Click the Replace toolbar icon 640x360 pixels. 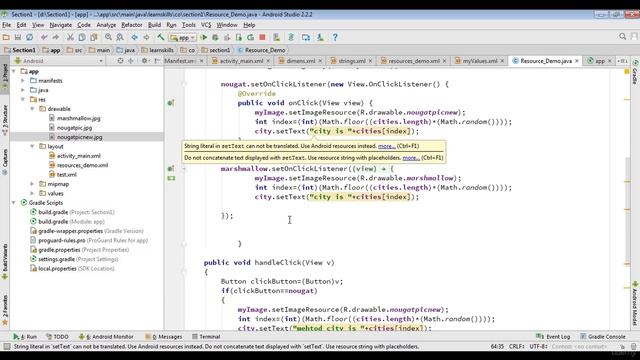pos(120,37)
